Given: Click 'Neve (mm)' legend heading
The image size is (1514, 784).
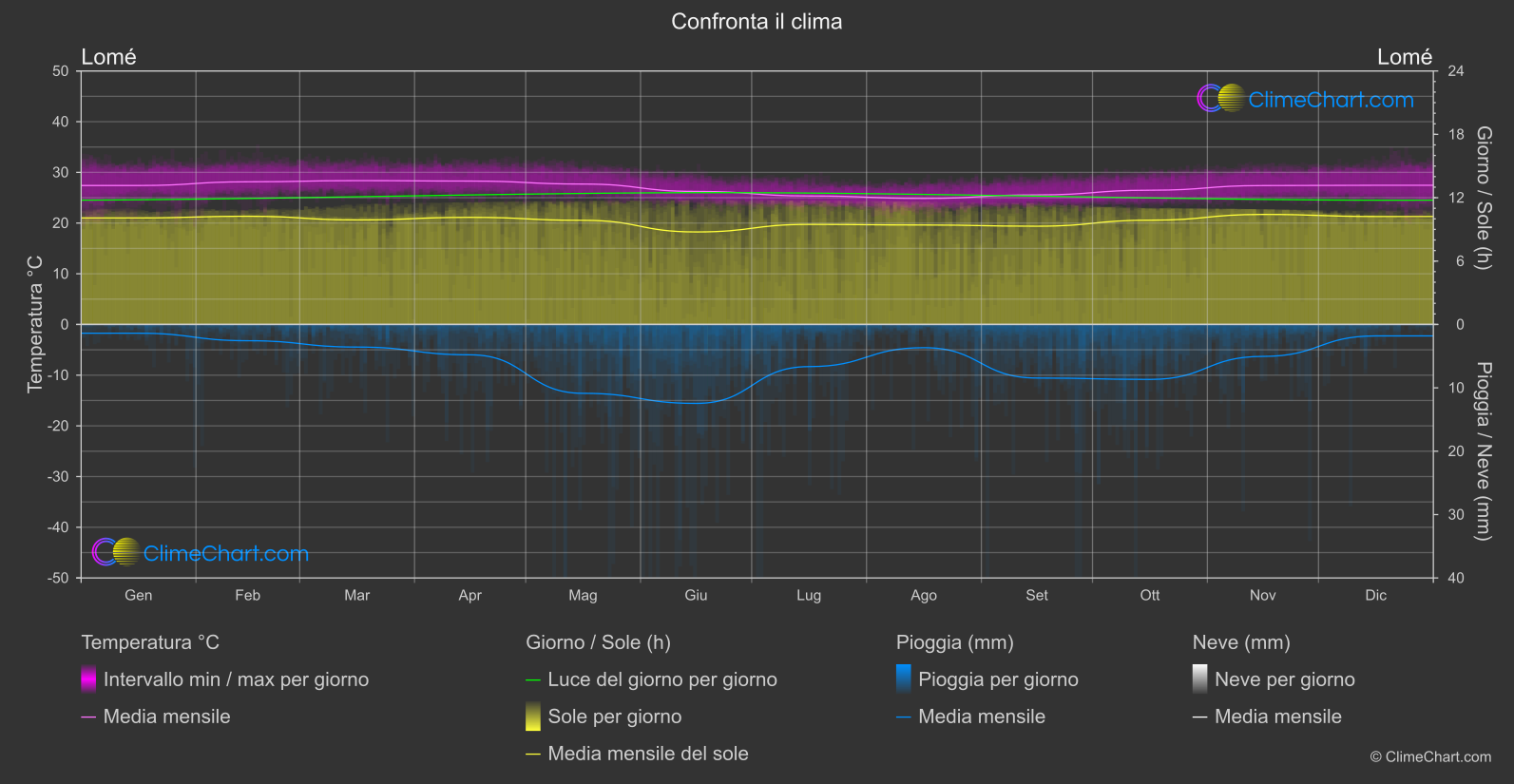Looking at the screenshot, I should (x=1241, y=642).
